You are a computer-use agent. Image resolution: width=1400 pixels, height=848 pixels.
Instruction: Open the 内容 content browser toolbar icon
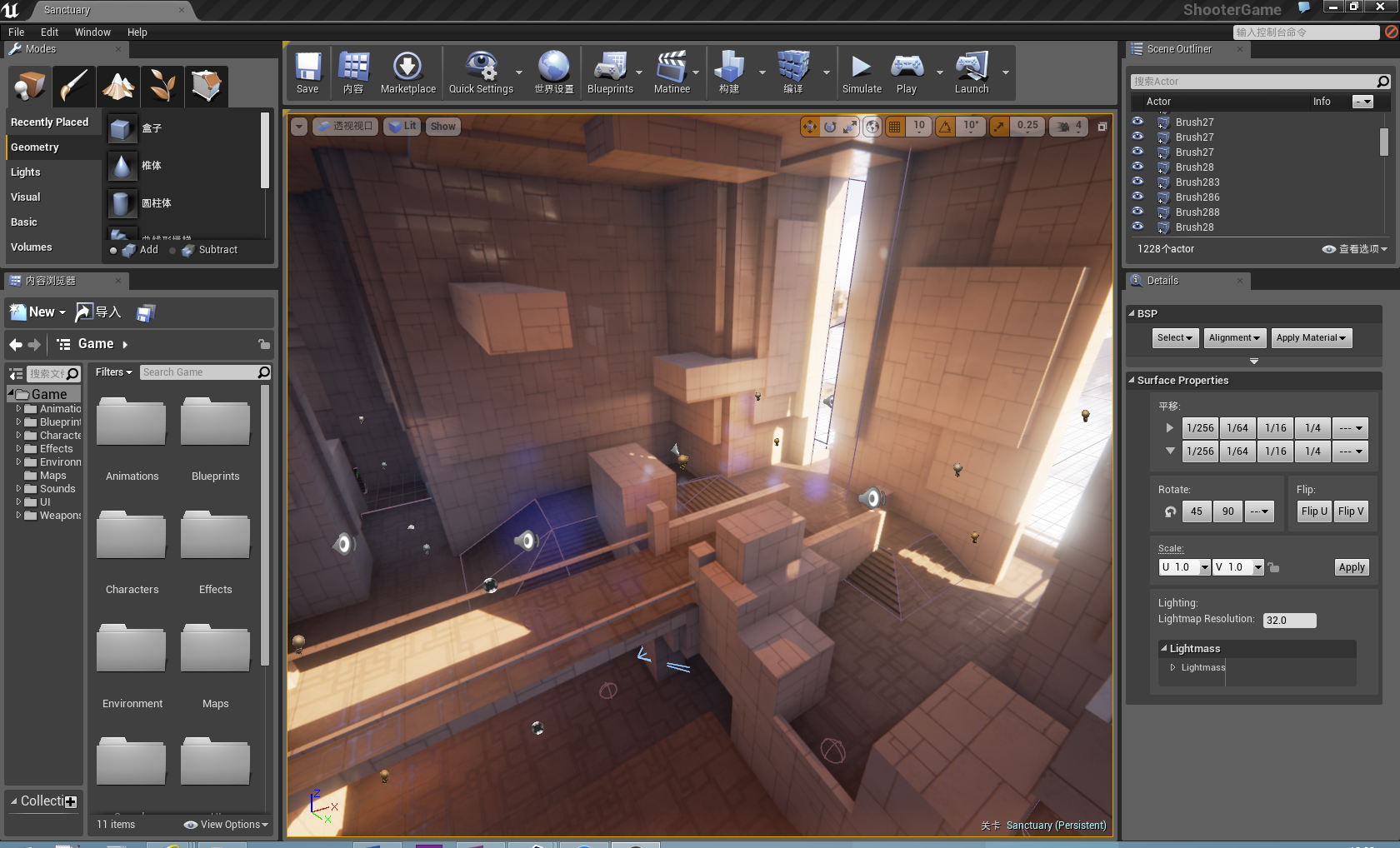click(x=353, y=72)
